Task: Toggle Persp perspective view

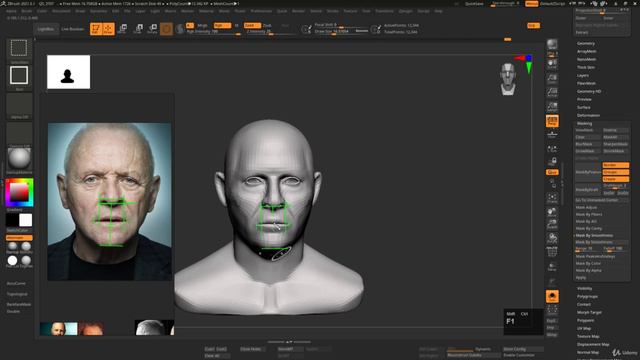Action: [552, 121]
